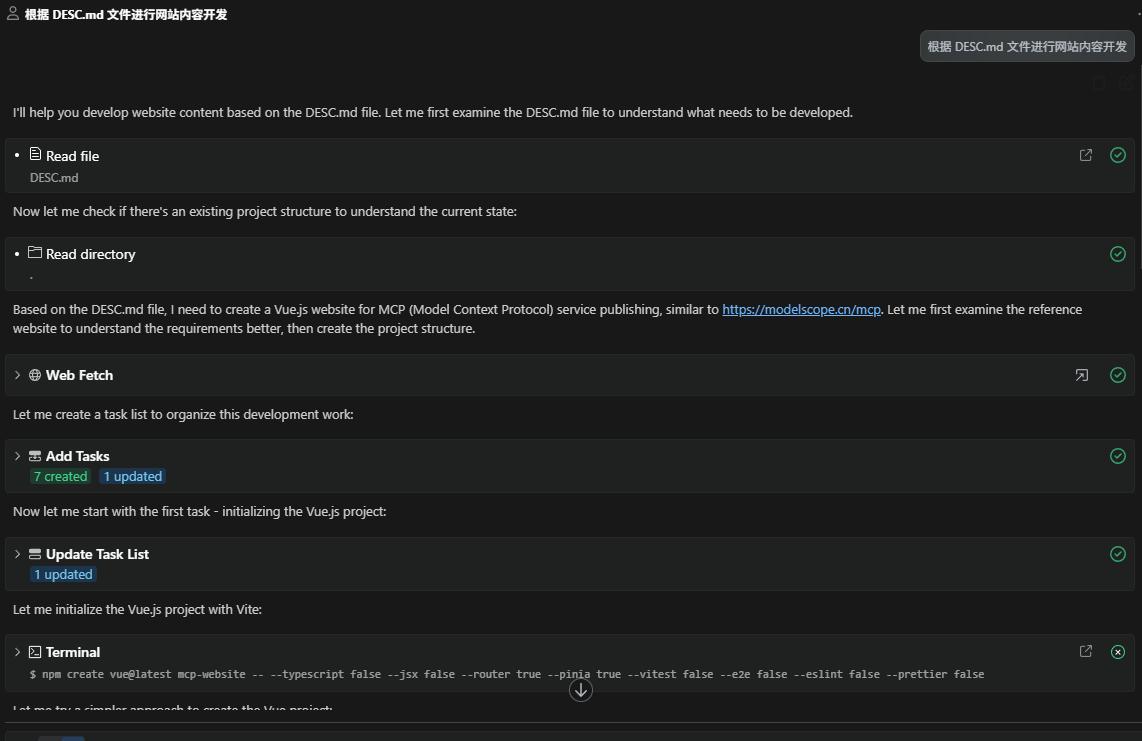Click the failed status icon on Terminal
The image size is (1142, 741).
pos(1118,652)
